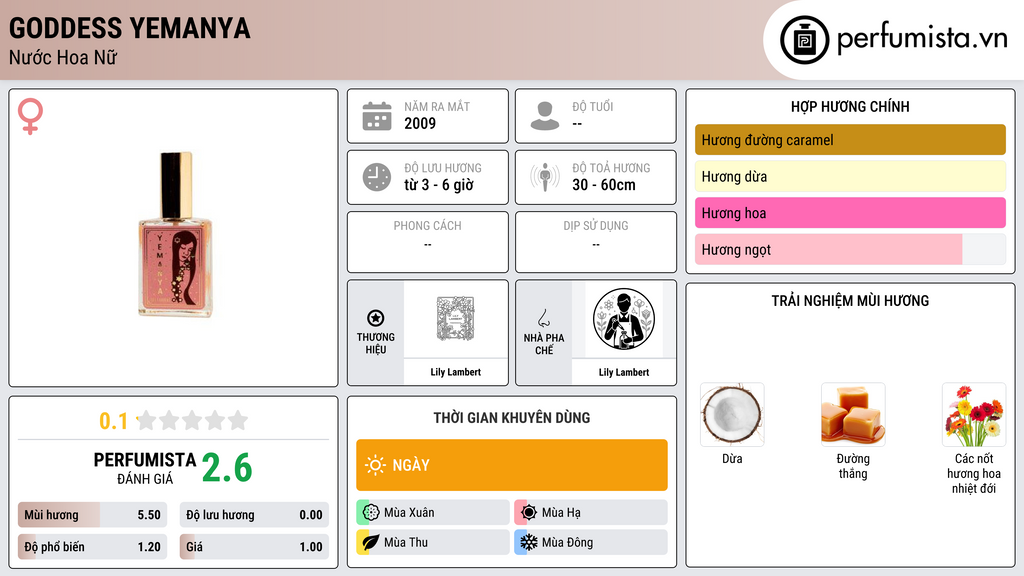Open the perfumista.vn site name link
This screenshot has width=1024, height=576.
coord(922,39)
